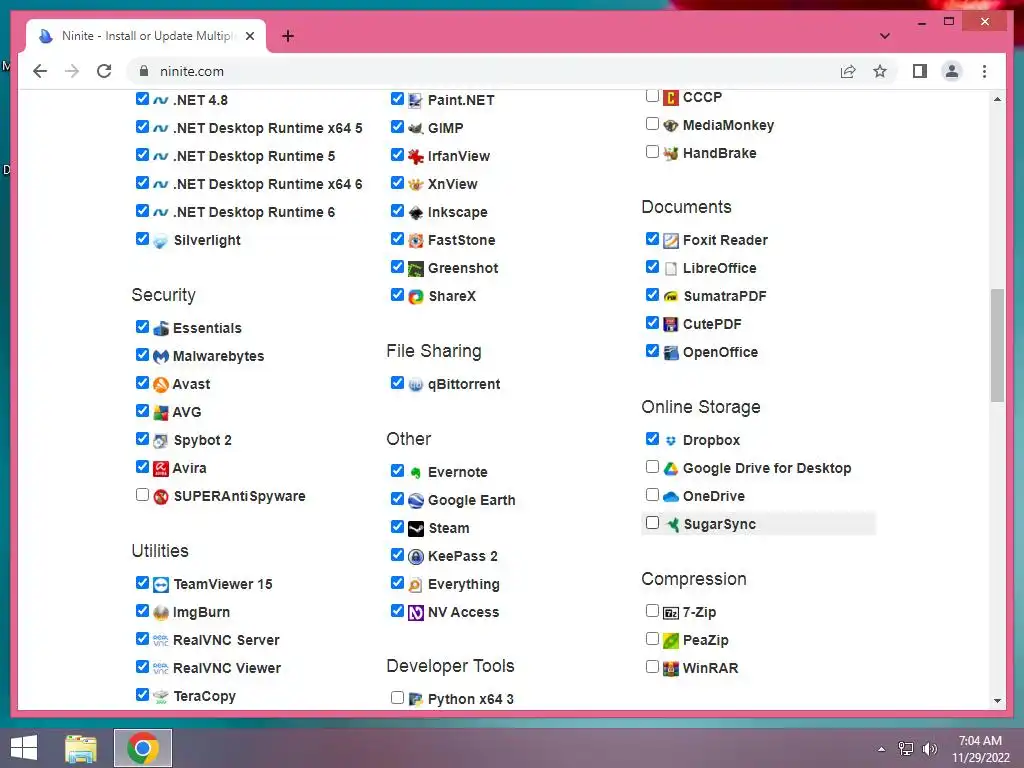The image size is (1024, 768).
Task: Click the AVG icon
Action: pos(161,413)
